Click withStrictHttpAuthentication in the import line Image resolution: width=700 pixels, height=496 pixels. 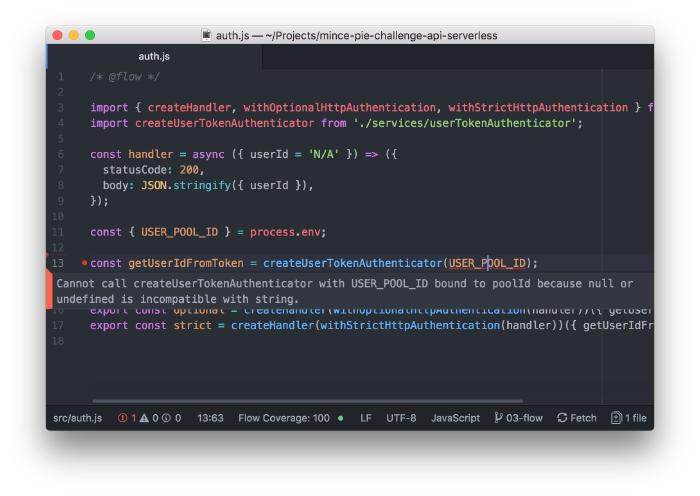[538, 108]
